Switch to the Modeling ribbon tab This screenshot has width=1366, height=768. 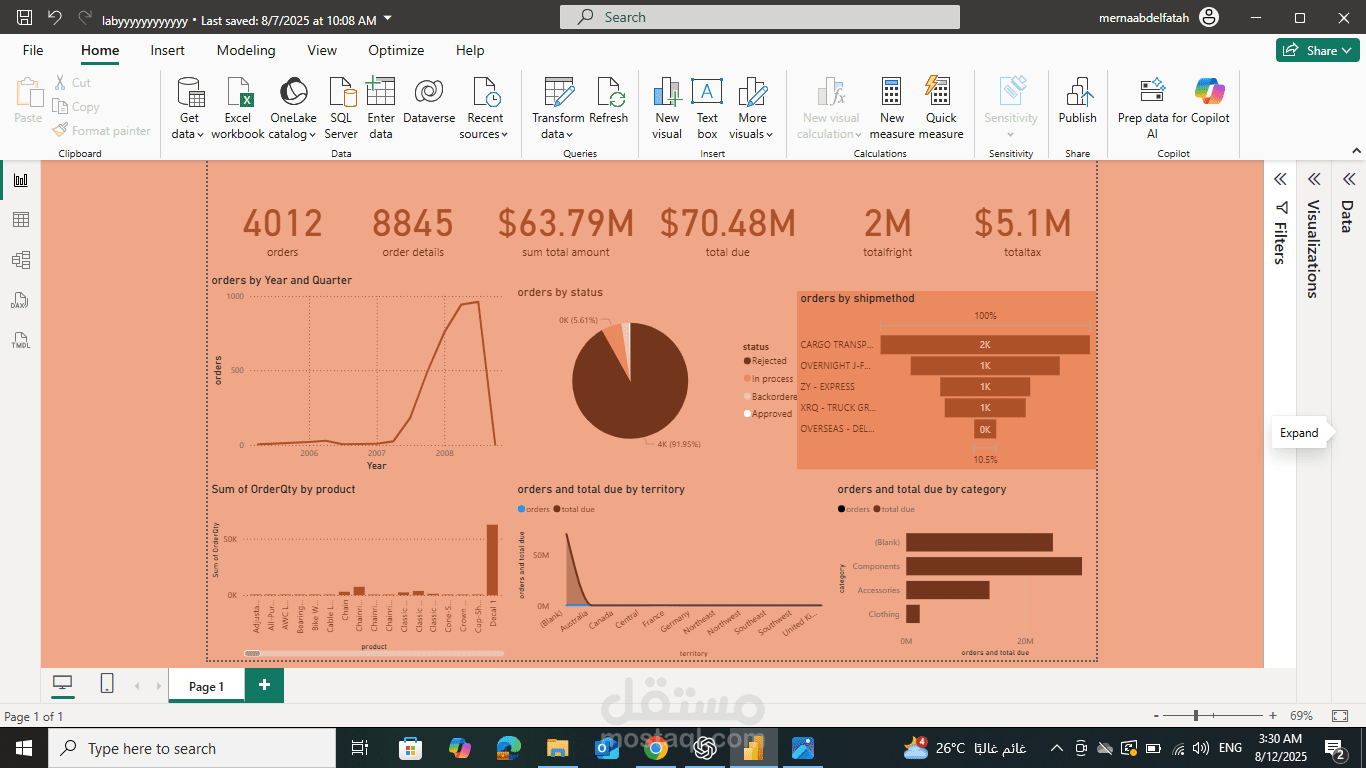tap(246, 50)
